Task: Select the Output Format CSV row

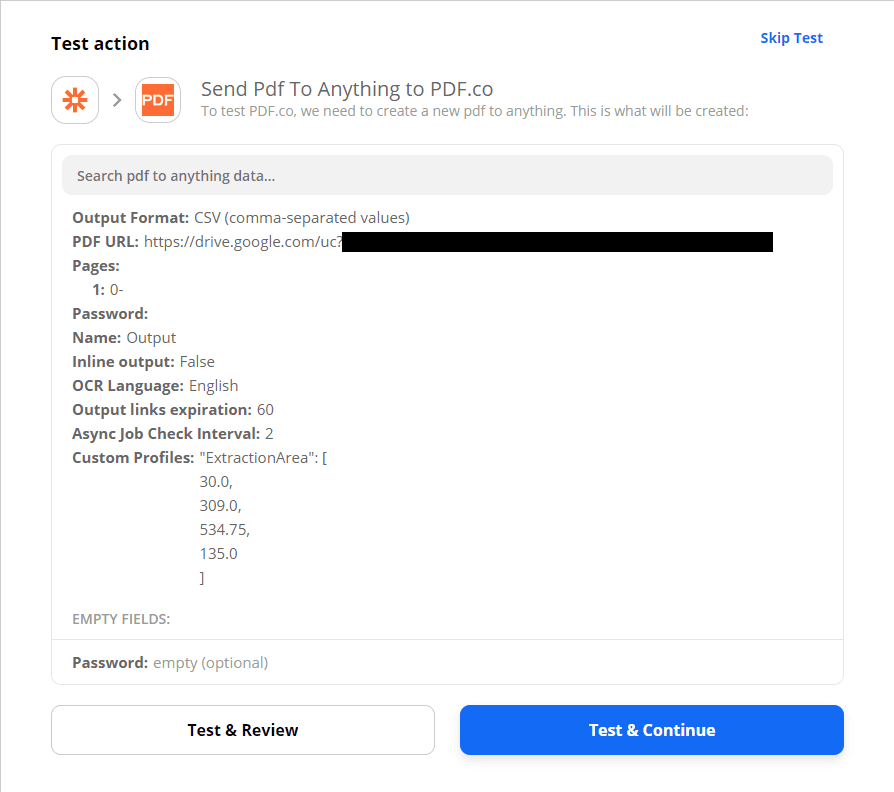Action: click(x=241, y=218)
